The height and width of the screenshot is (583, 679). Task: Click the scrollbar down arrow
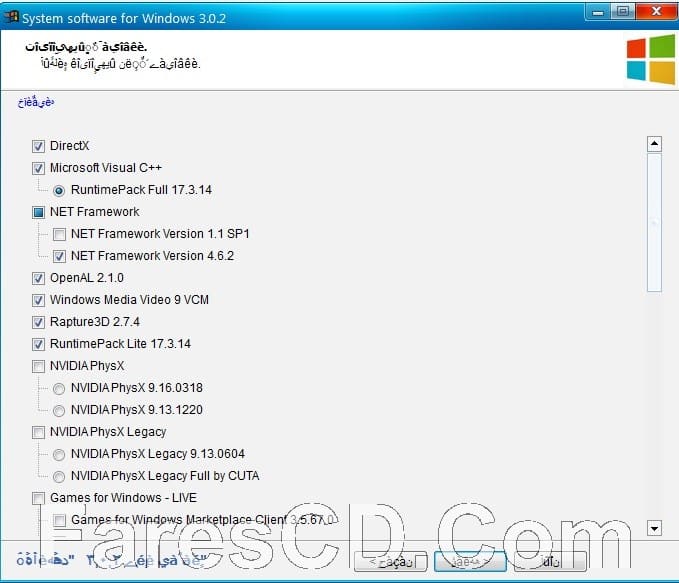[654, 528]
